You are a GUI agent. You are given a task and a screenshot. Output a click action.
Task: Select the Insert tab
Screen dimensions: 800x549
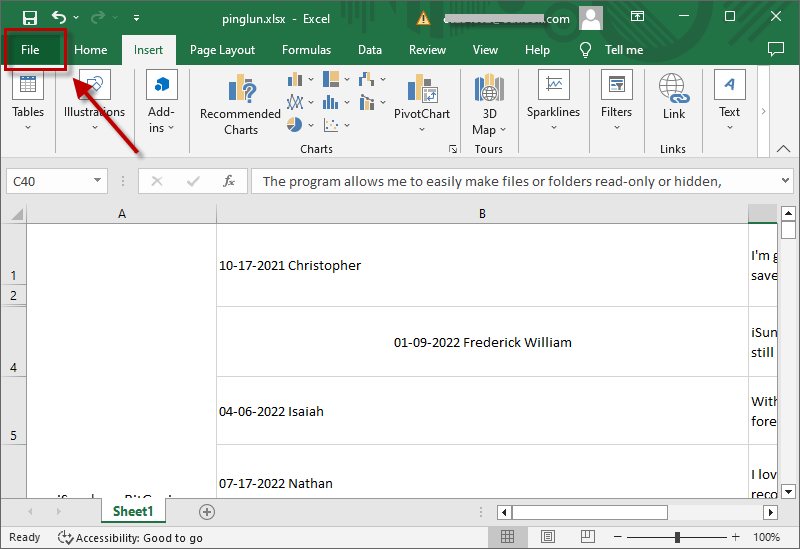click(x=148, y=49)
